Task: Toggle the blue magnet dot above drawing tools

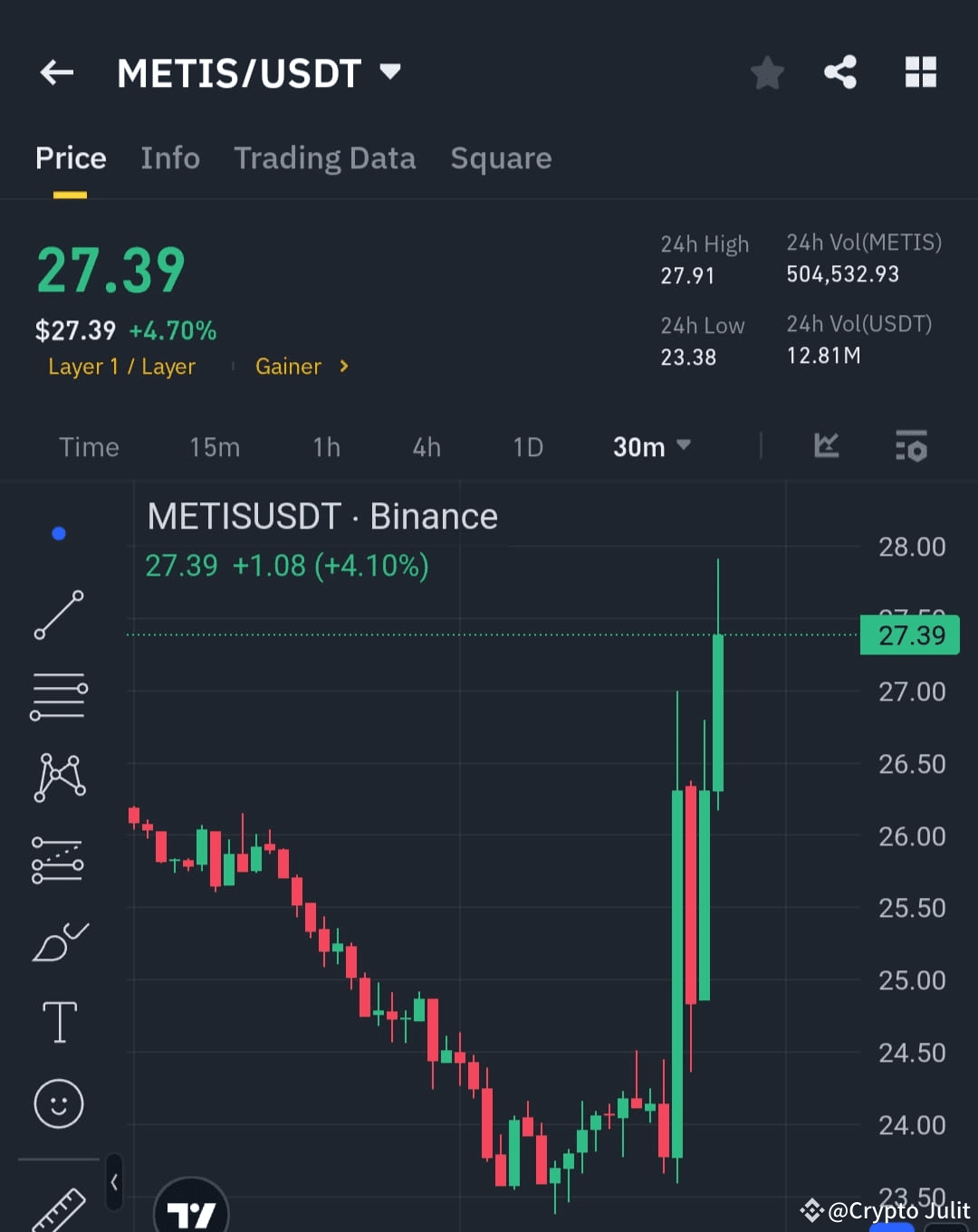Action: tap(59, 532)
